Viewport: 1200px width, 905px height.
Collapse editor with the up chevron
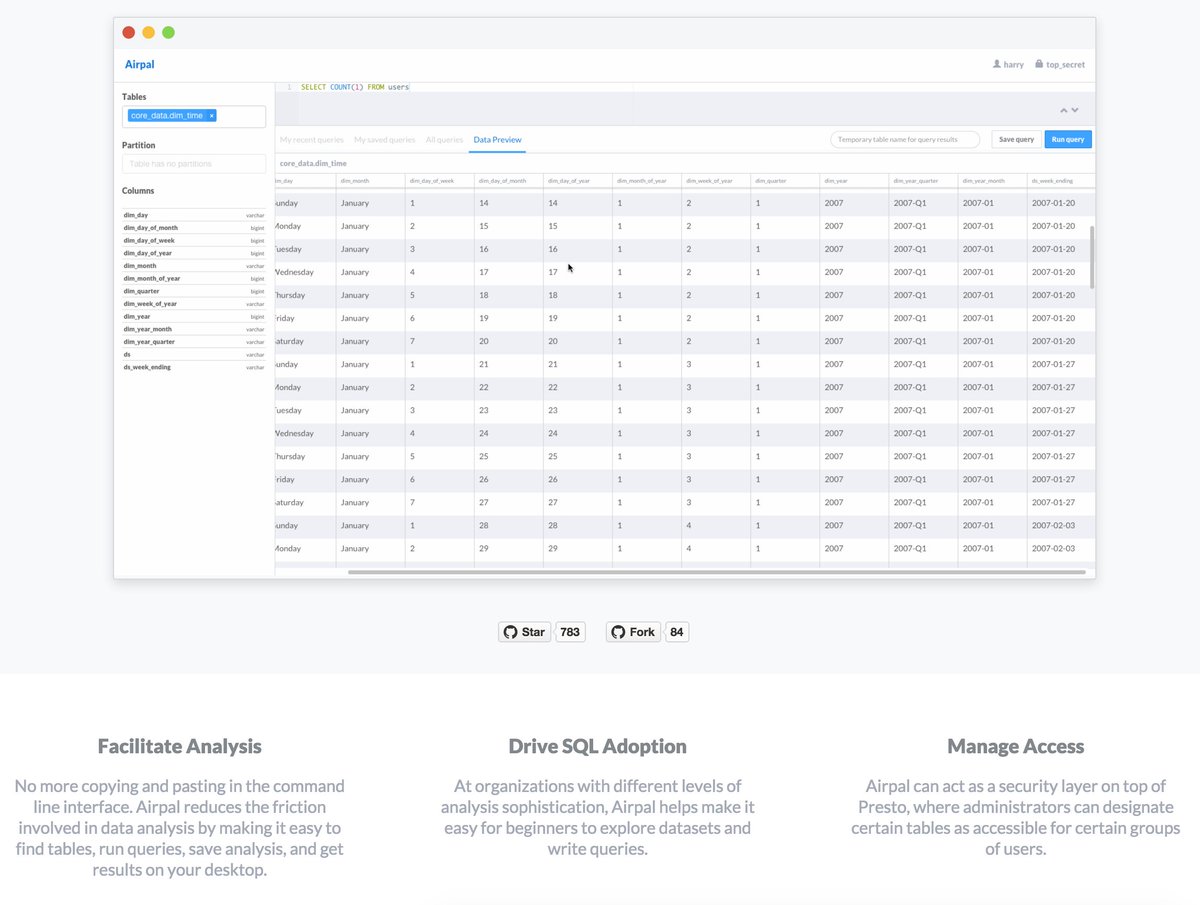click(1065, 110)
